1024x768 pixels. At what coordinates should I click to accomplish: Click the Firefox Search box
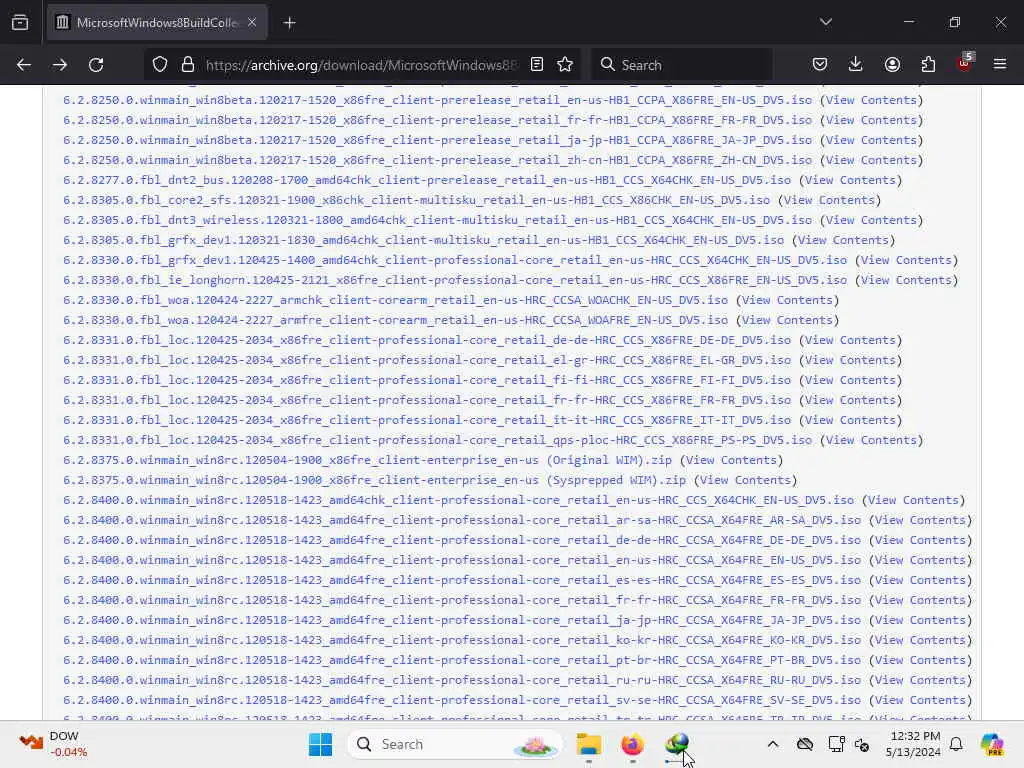pyautogui.click(x=682, y=65)
